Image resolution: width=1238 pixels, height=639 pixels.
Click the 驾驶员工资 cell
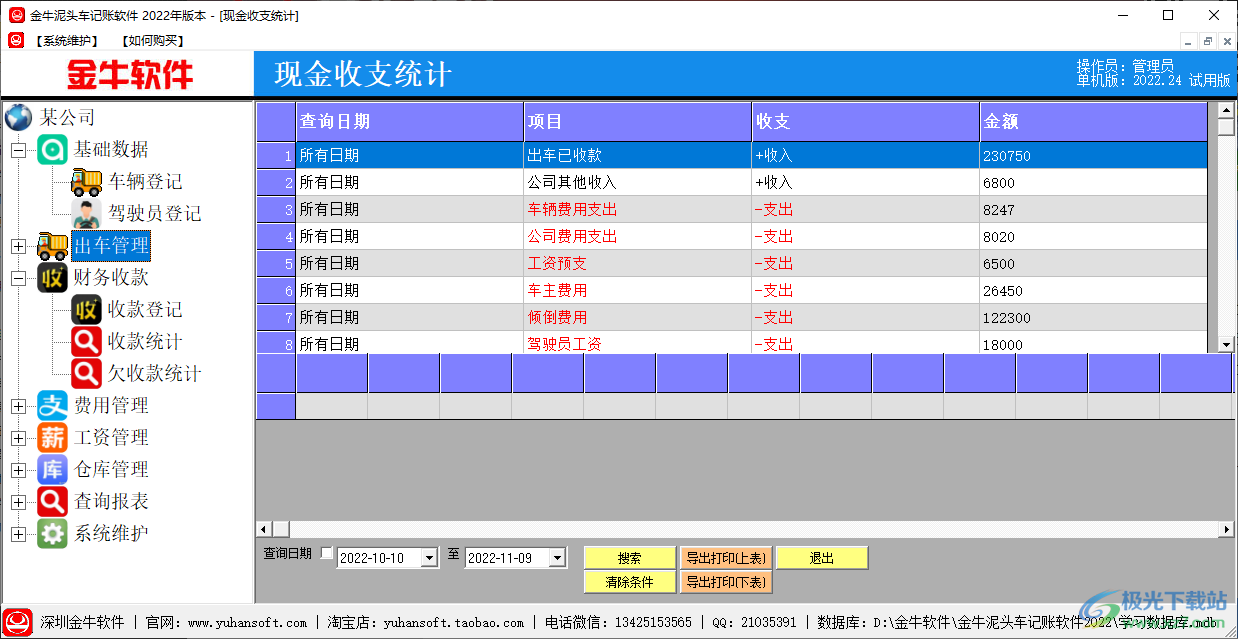pos(638,342)
